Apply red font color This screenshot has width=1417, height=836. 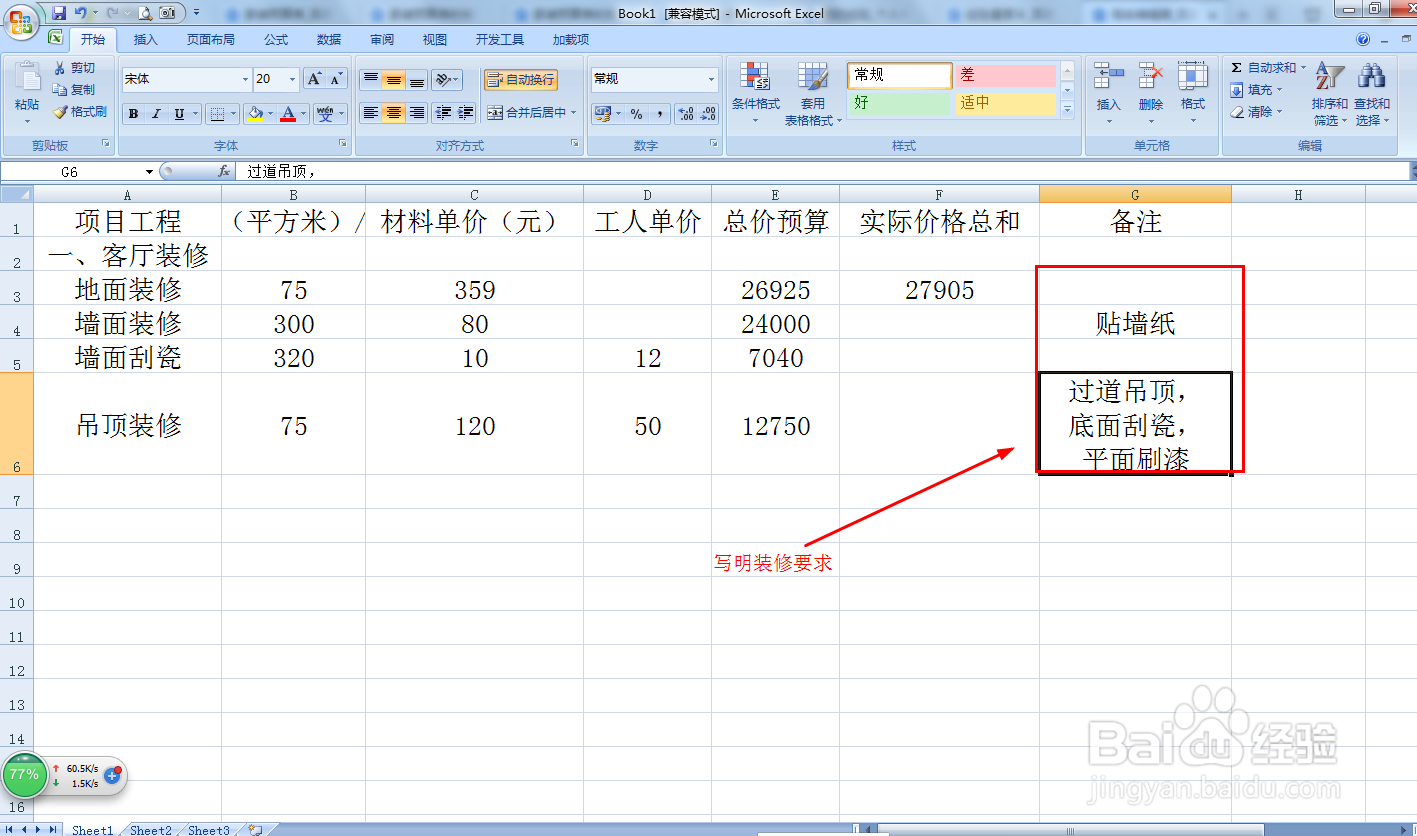tap(288, 114)
